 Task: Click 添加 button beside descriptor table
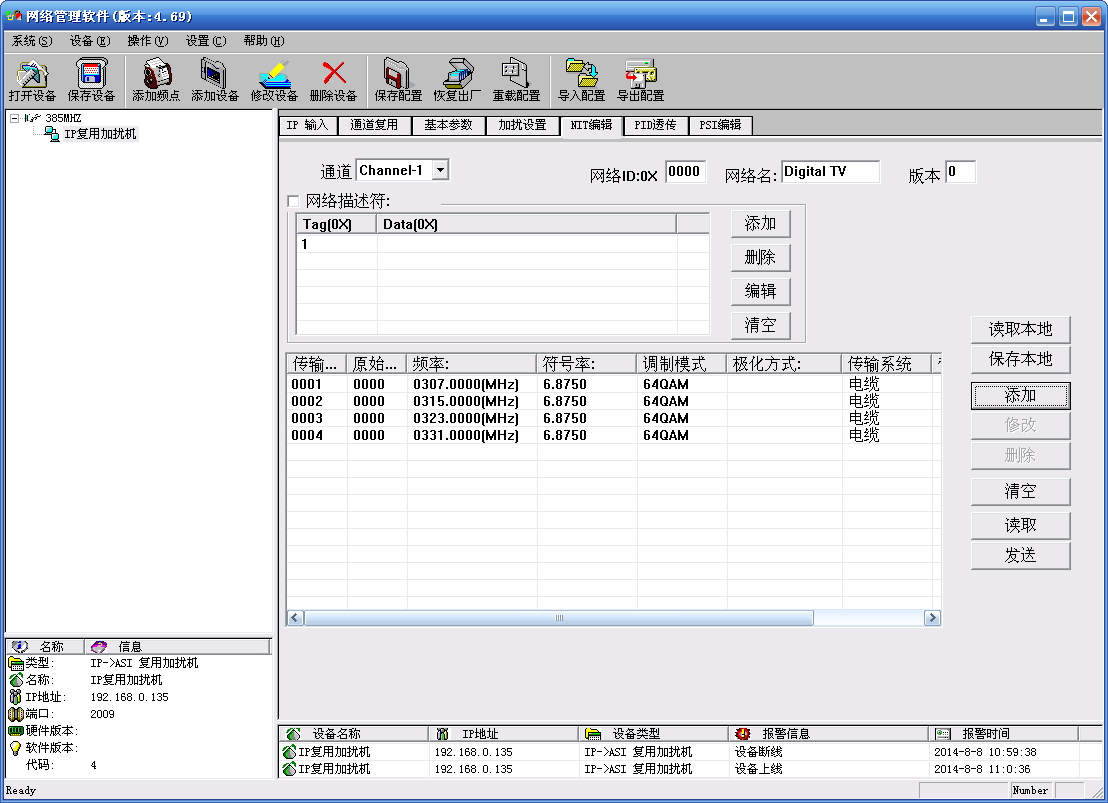760,223
